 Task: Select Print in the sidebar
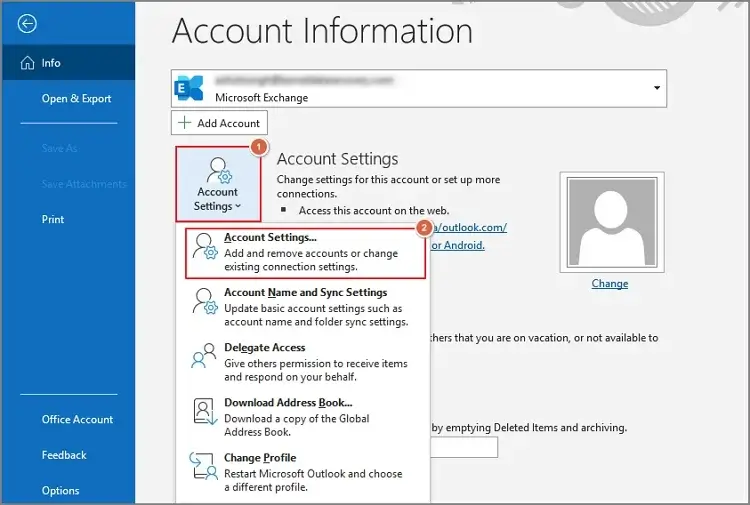[x=53, y=220]
